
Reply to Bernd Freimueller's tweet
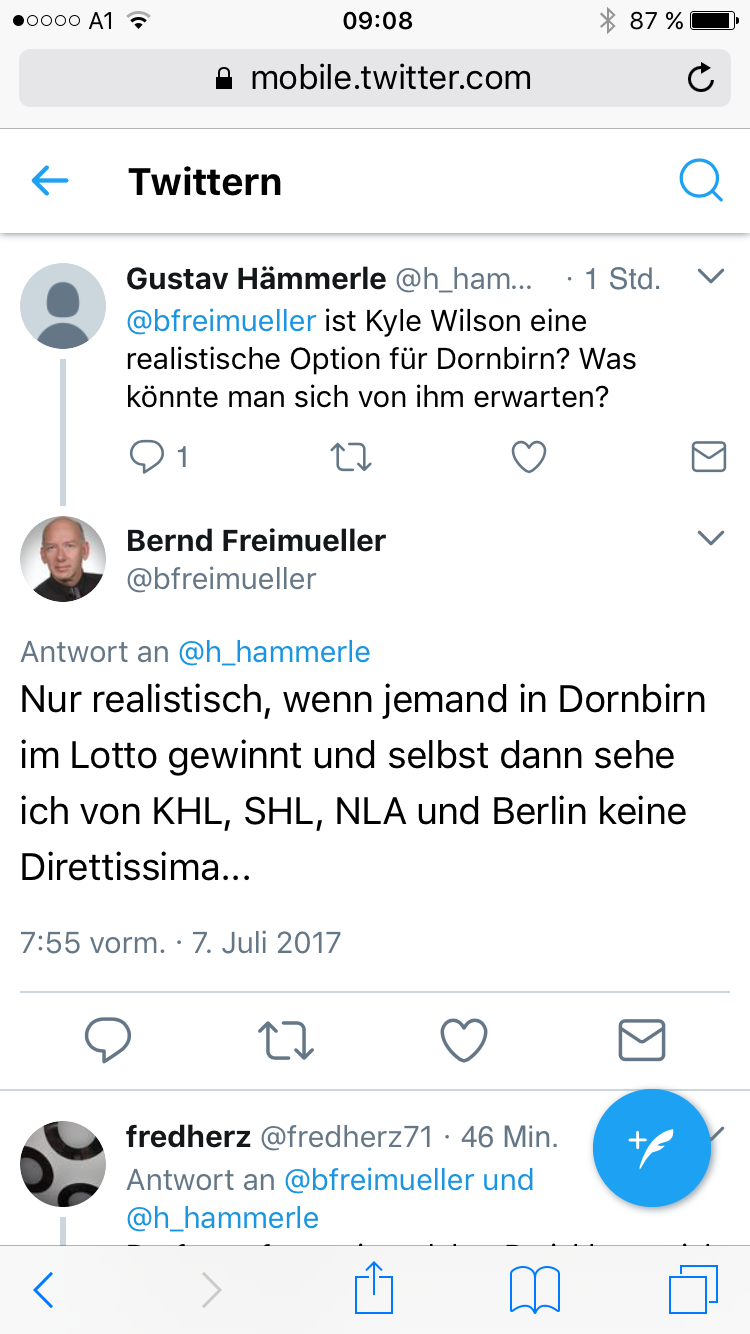coord(109,1040)
